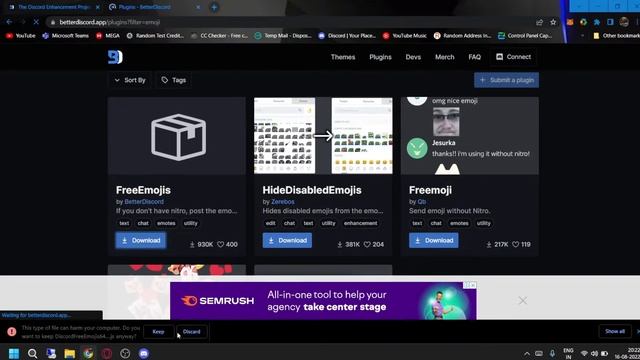Like FreeEmojis via heart icon
This screenshot has height=360, width=640.
tap(221, 244)
